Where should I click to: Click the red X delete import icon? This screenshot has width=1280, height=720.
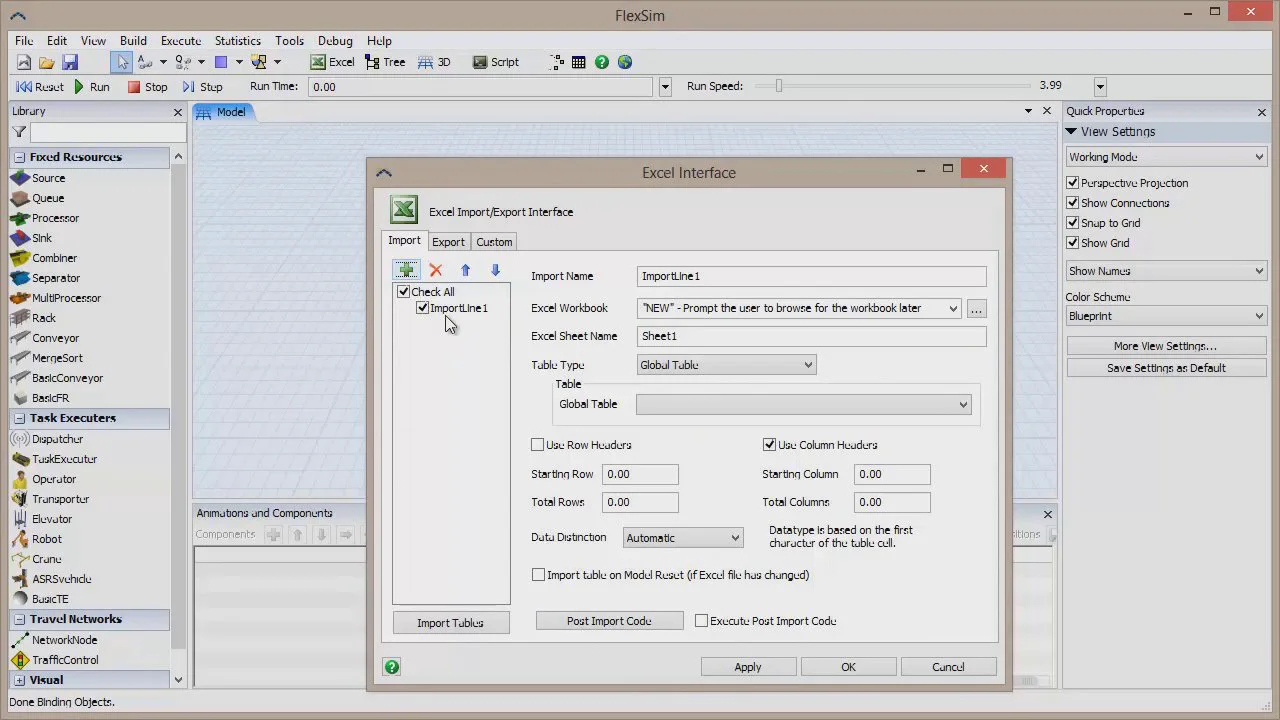(x=435, y=270)
